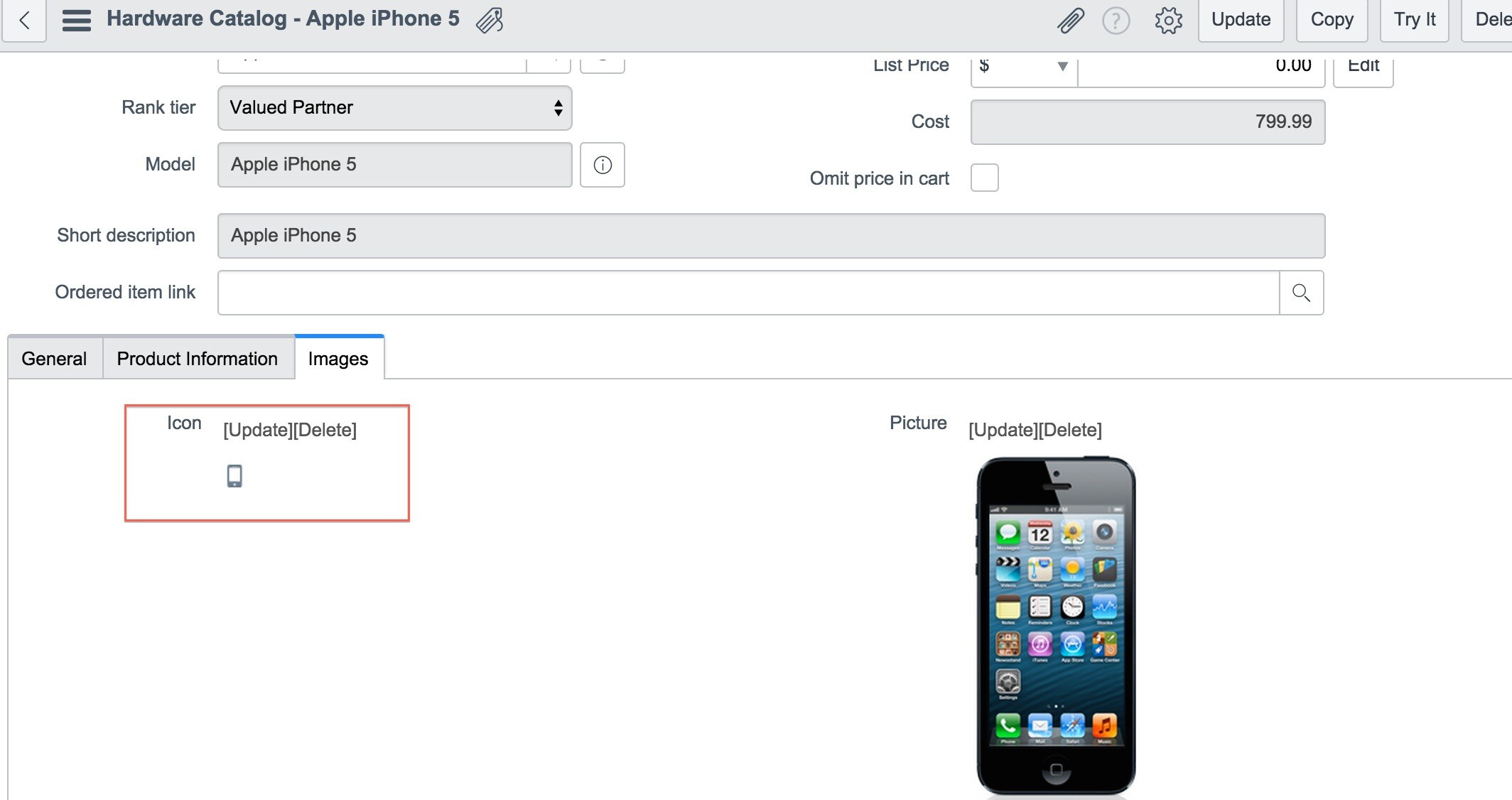This screenshot has height=800, width=1512.
Task: Toggle the Omit price in cart checkbox
Action: coord(985,178)
